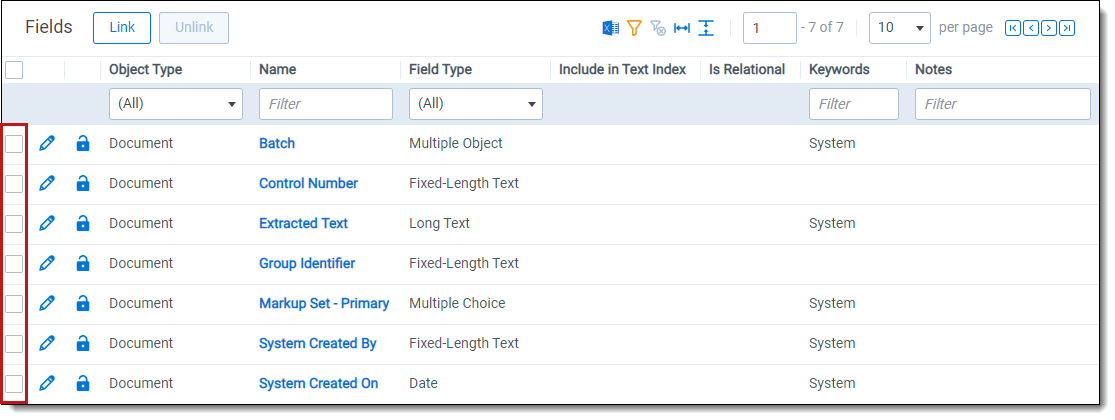Viewport: 1115px width, 420px height.
Task: Click the pencil icon for System Created On
Action: [47, 384]
